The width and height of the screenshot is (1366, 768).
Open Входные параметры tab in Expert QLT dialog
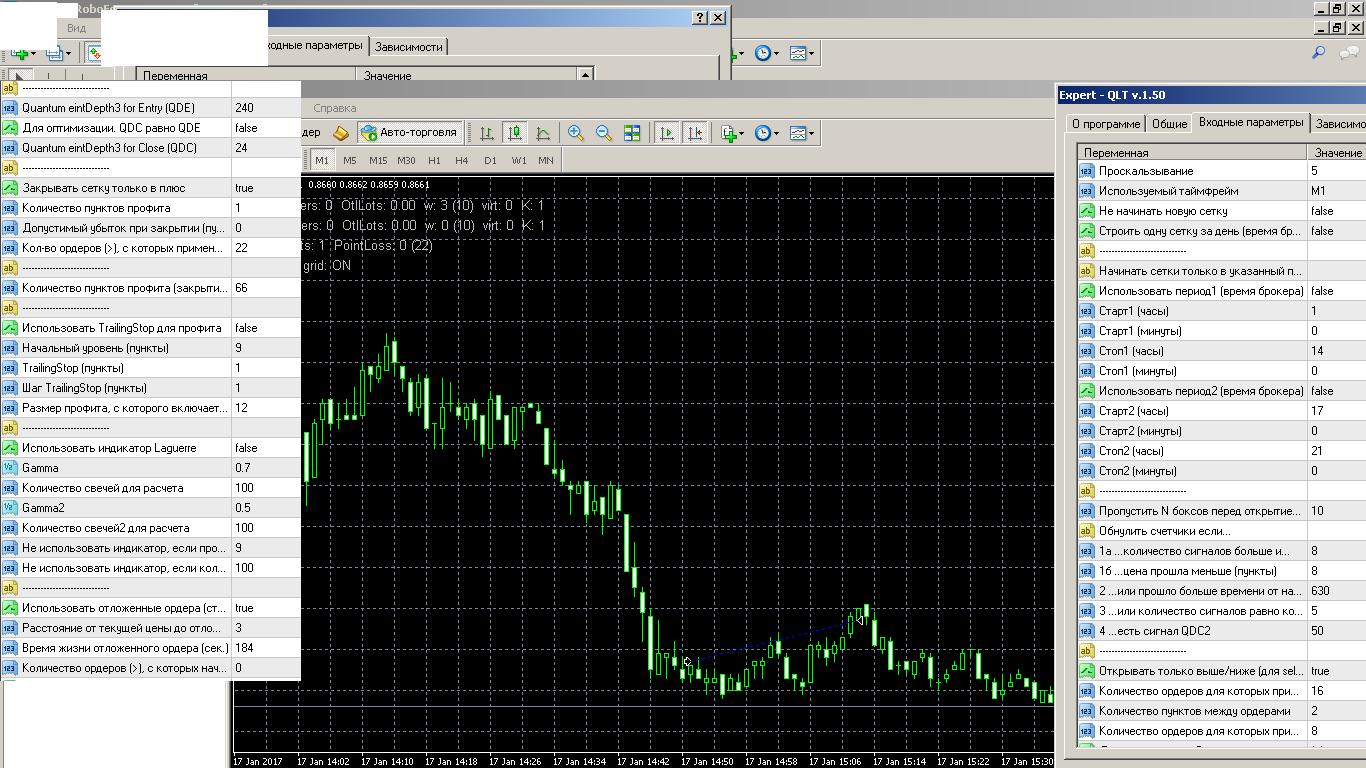coord(1251,122)
